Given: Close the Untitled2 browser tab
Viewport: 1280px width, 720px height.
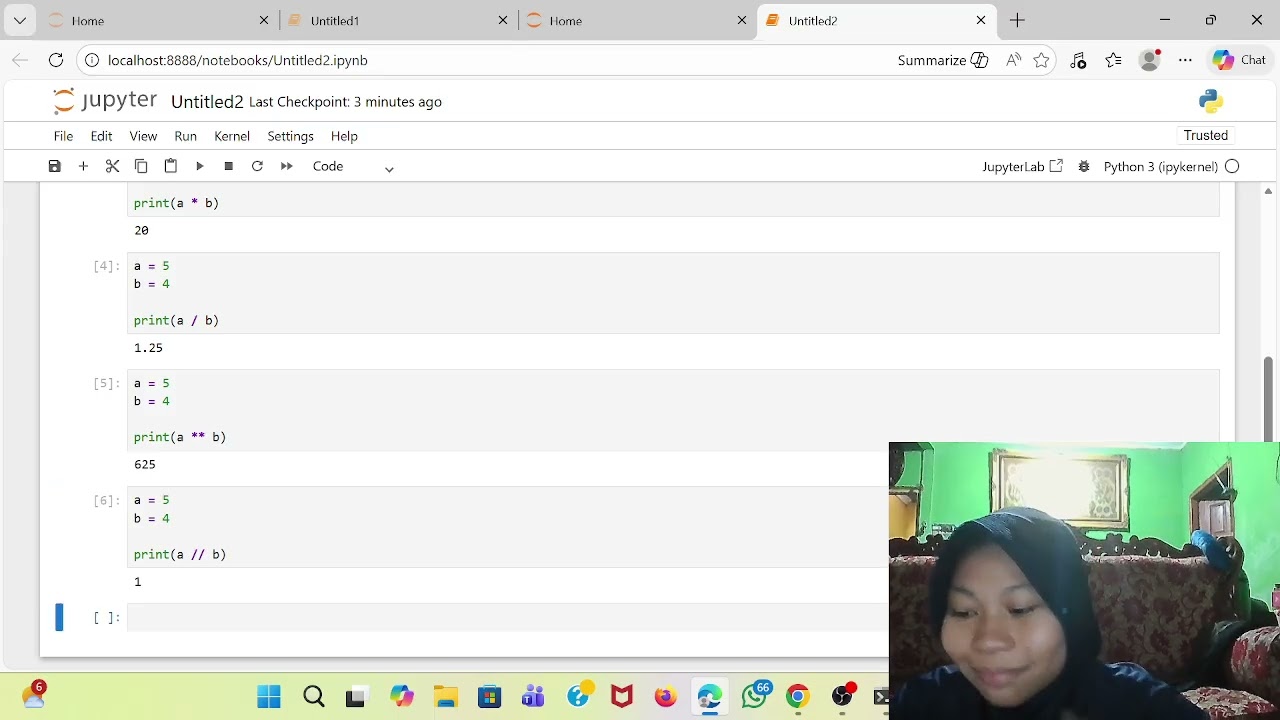Looking at the screenshot, I should pos(981,20).
